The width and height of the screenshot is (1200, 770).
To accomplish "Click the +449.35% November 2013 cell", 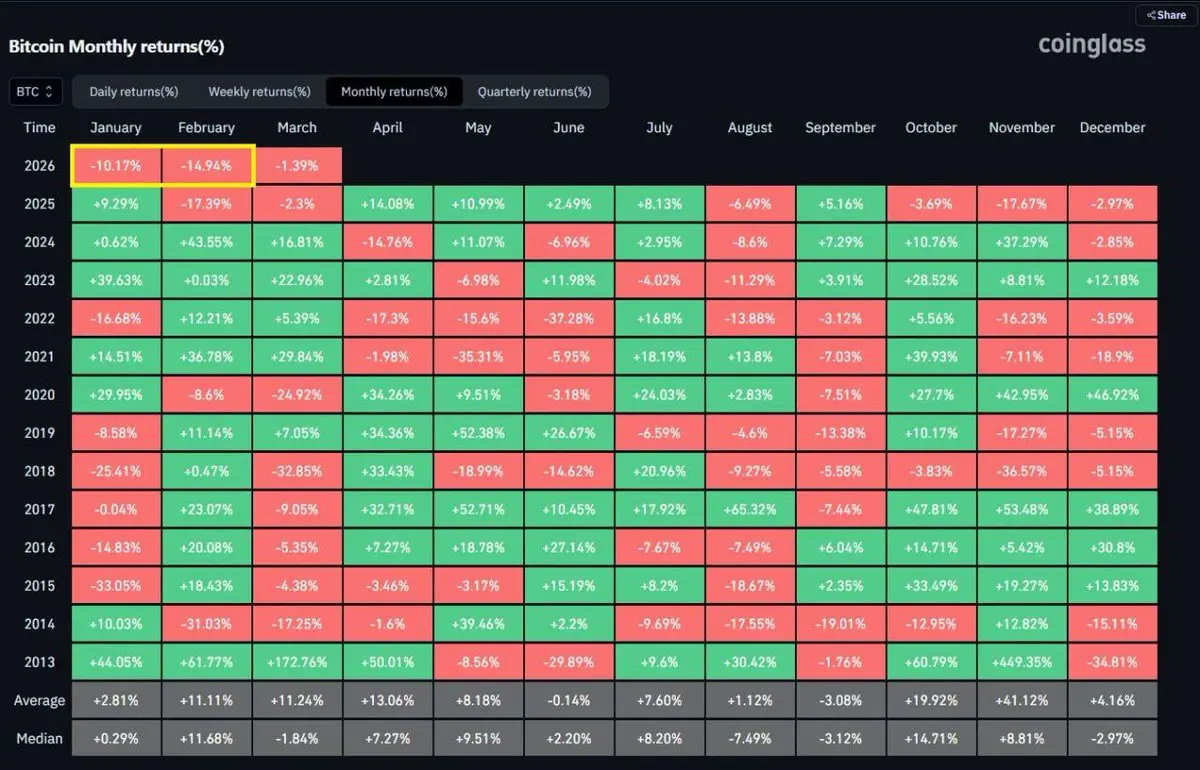I will (1021, 662).
